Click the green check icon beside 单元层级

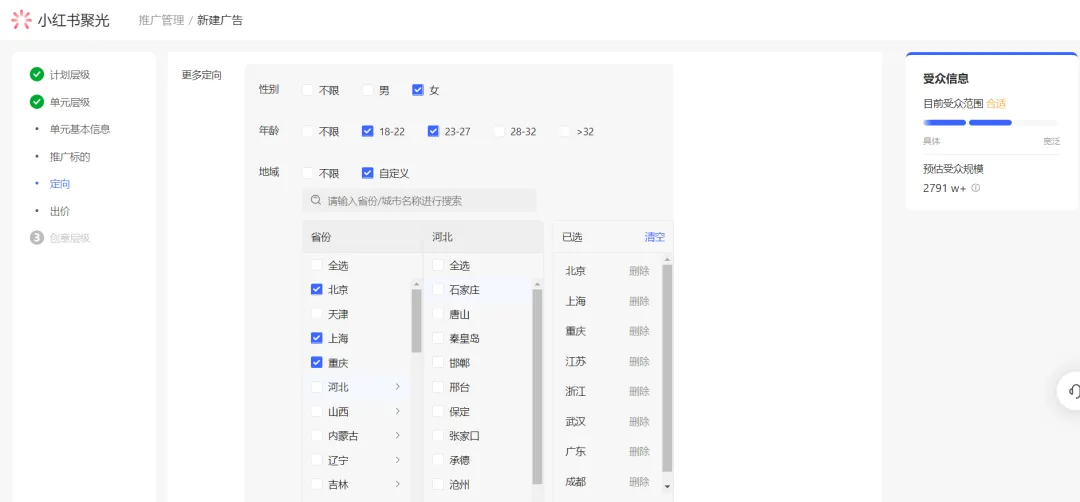click(x=37, y=102)
